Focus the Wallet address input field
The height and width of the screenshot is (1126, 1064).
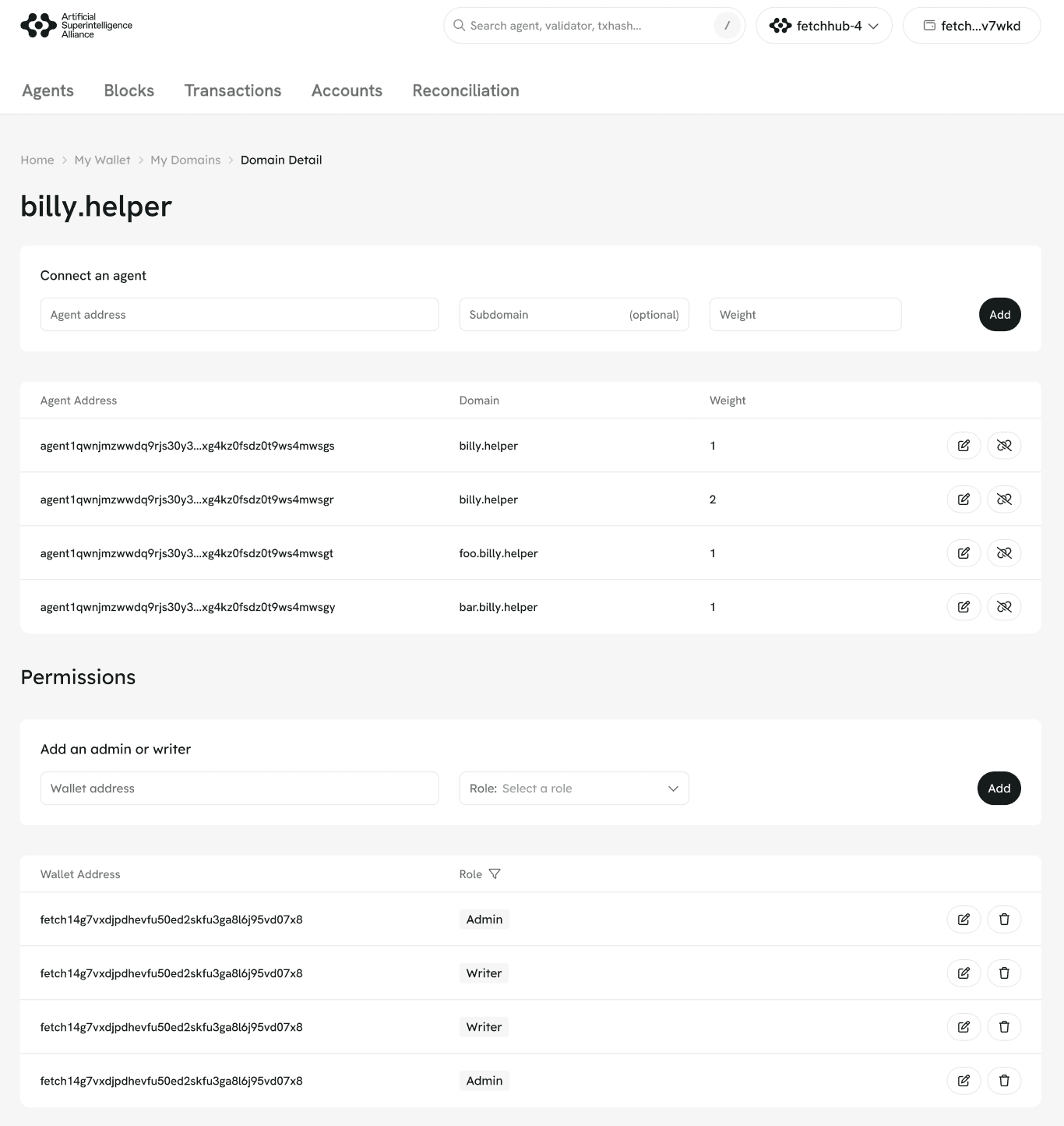click(x=239, y=789)
